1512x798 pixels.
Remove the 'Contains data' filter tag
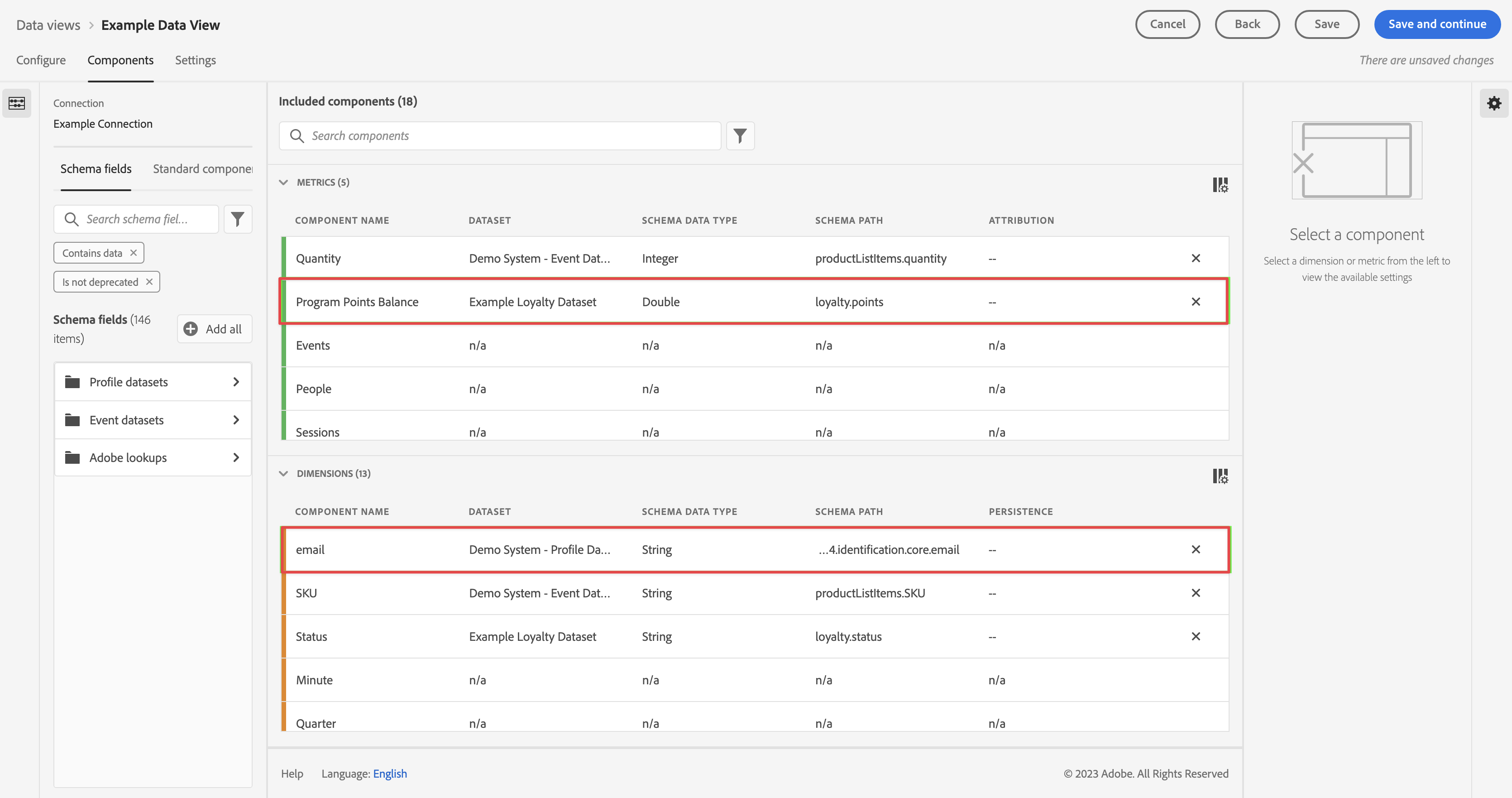click(133, 253)
